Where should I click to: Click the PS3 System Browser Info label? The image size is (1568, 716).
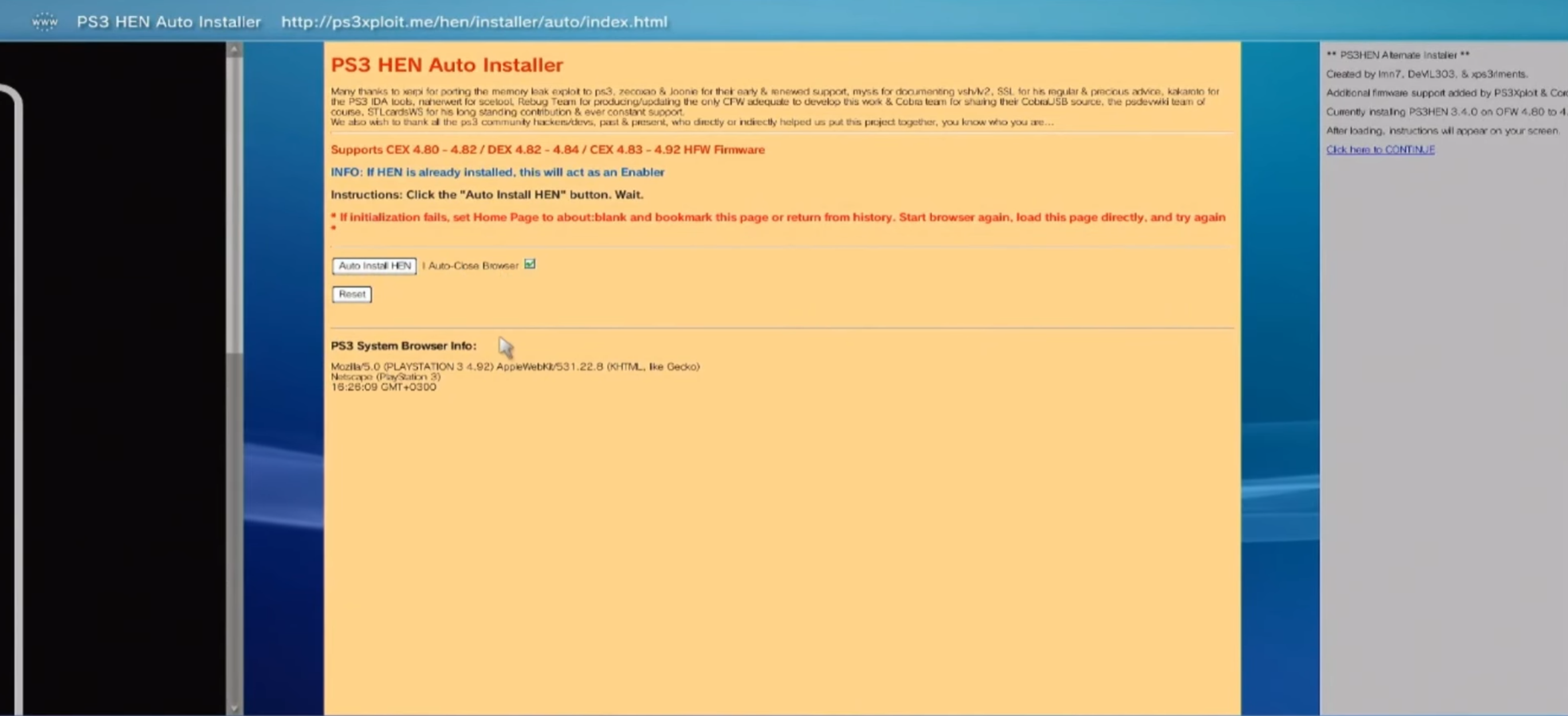[403, 346]
